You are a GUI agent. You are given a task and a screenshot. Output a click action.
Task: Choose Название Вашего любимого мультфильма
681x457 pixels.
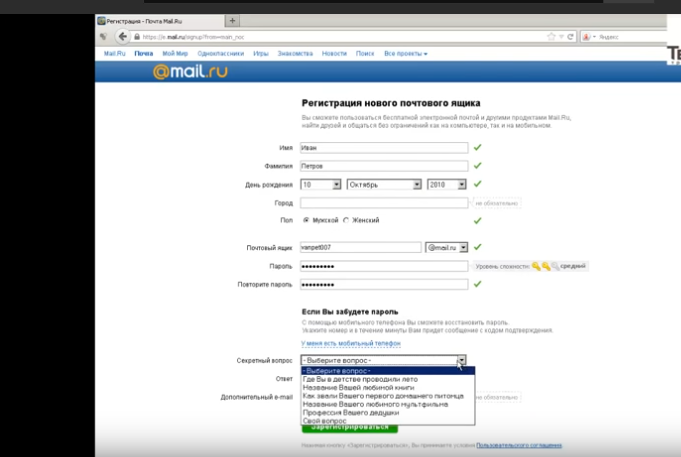[388, 404]
